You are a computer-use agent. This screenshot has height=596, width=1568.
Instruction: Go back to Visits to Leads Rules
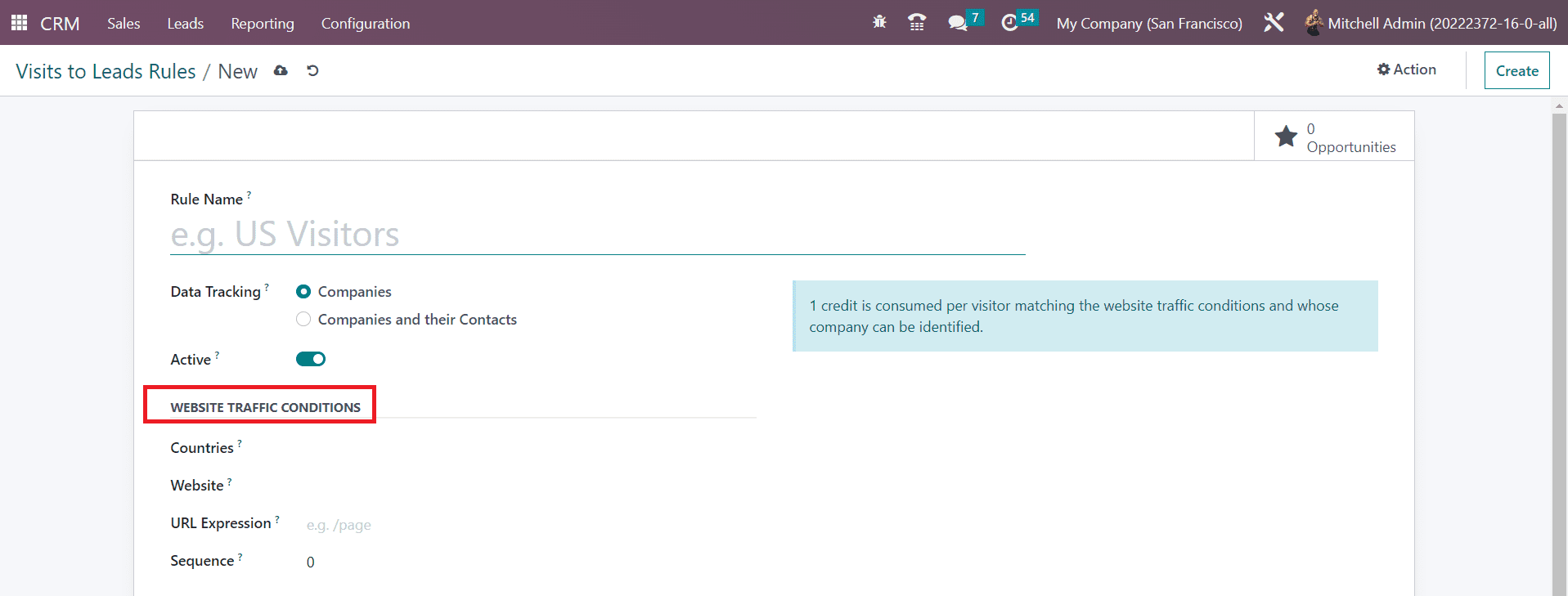(x=106, y=71)
